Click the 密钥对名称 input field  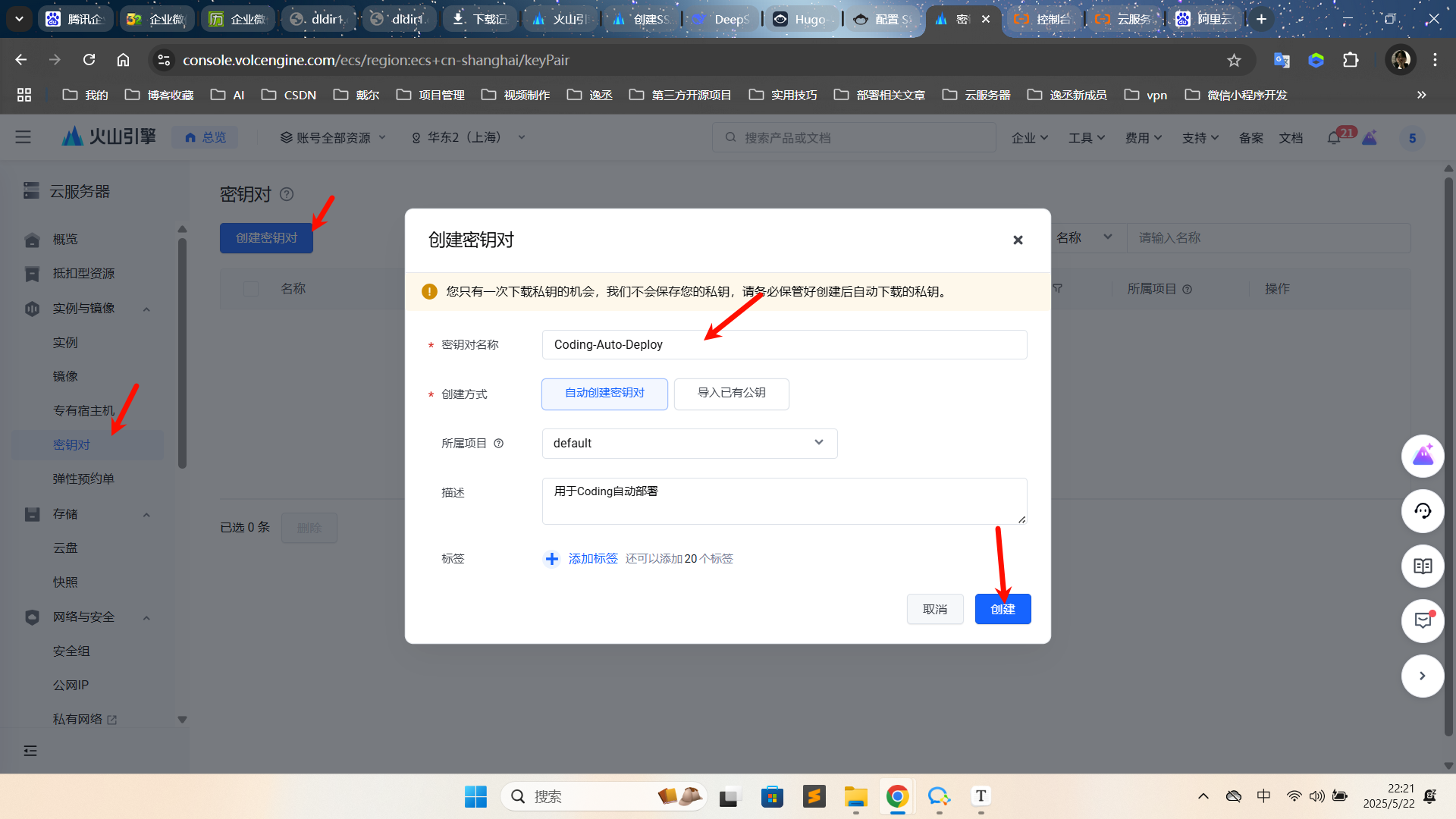[783, 345]
